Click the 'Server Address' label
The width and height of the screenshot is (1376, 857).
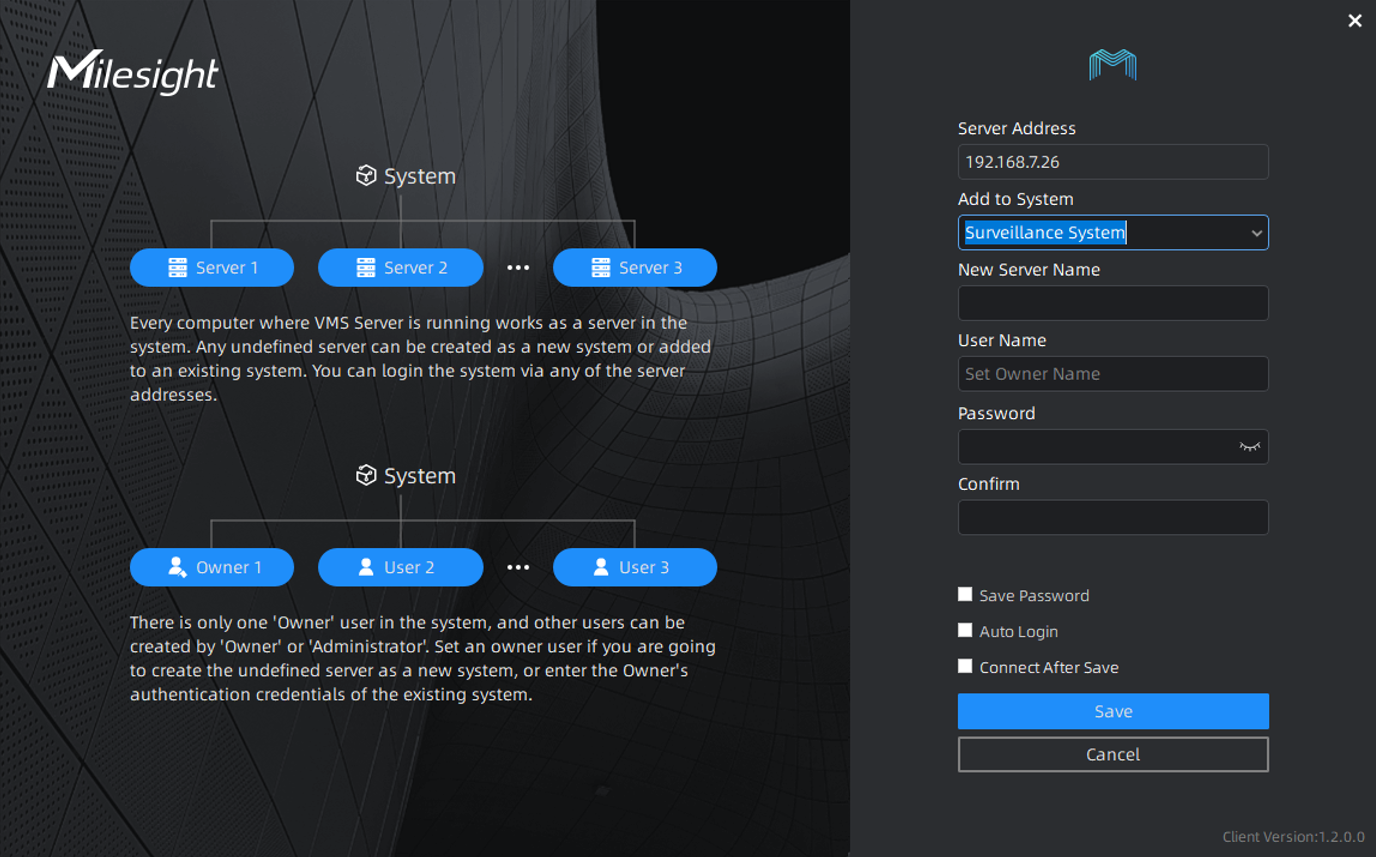(x=1017, y=128)
